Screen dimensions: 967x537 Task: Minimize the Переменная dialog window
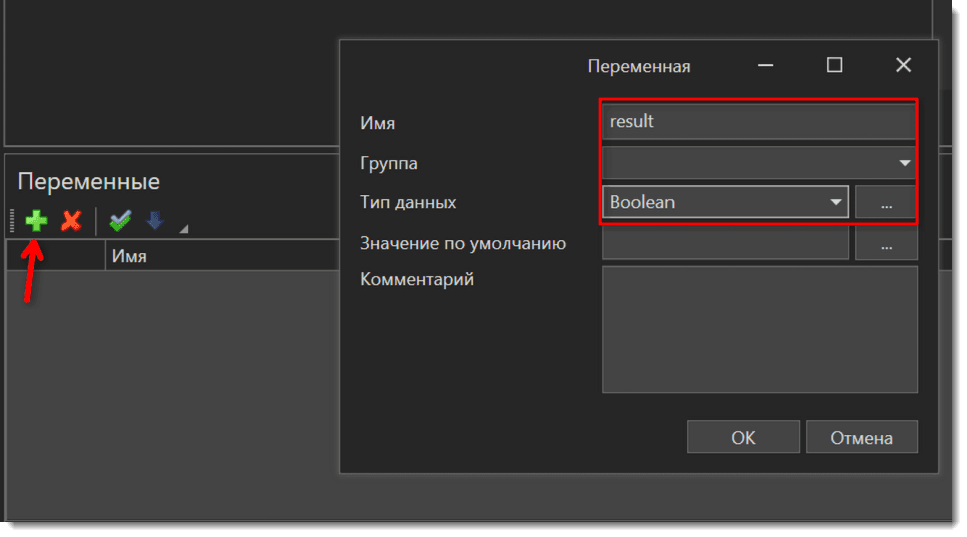[x=765, y=66]
